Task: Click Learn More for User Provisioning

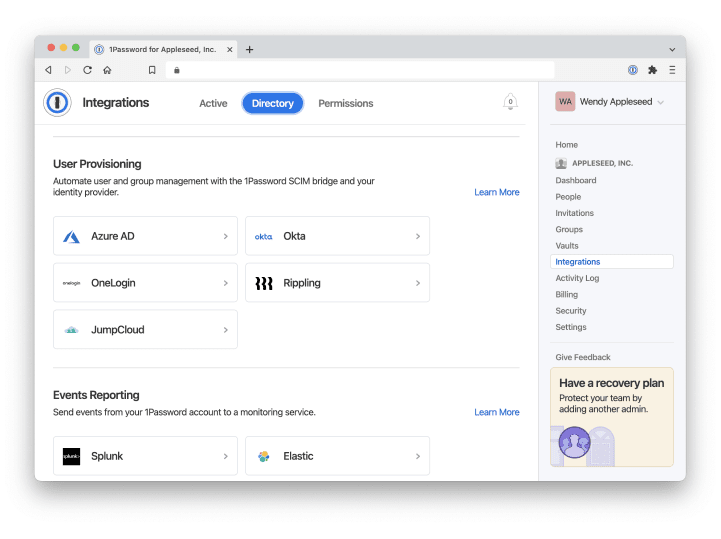Action: point(497,192)
